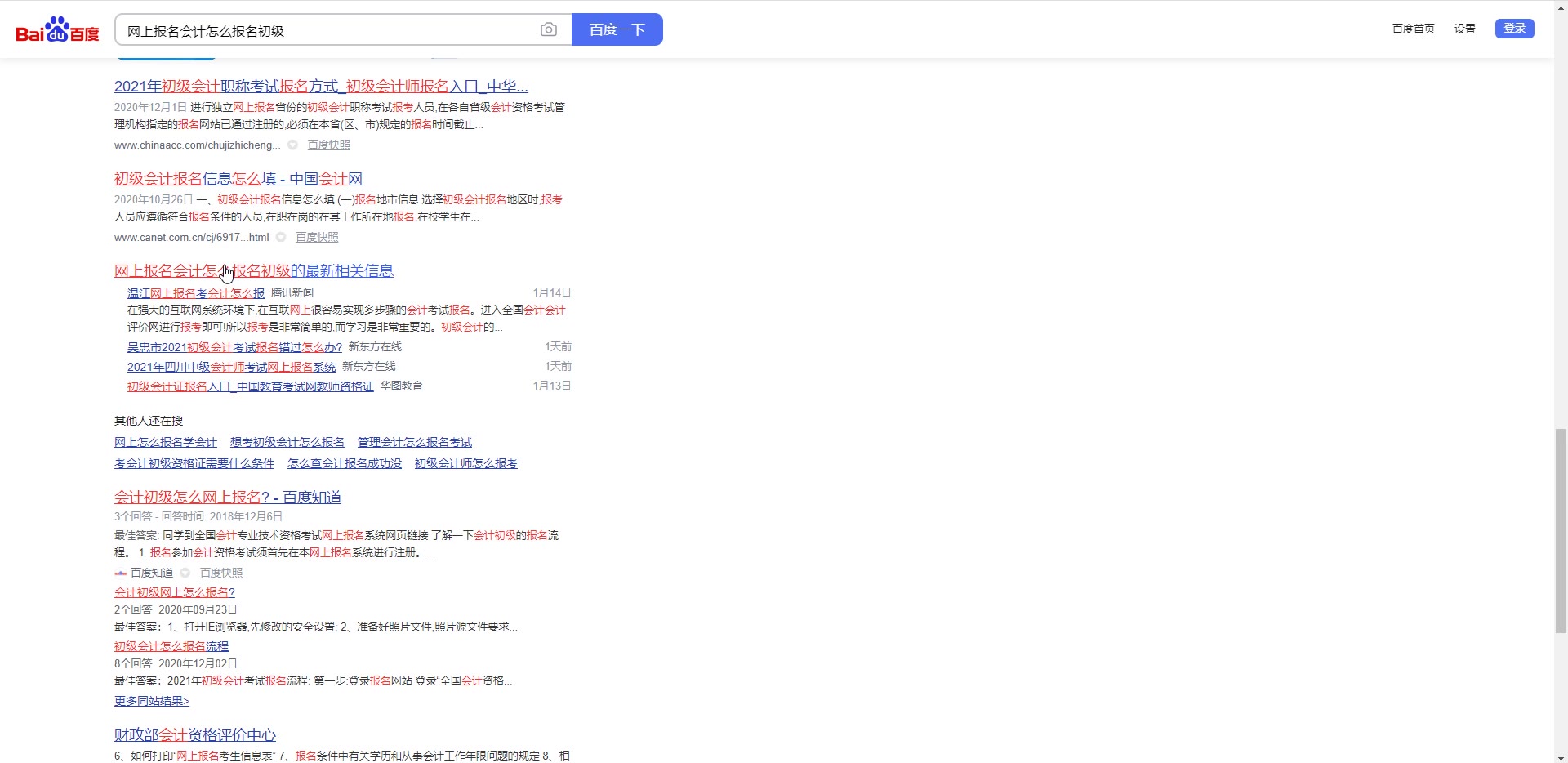1568x763 pixels.
Task: Click 新东方在线 beside the 吴忠市 news item
Action: [x=376, y=347]
